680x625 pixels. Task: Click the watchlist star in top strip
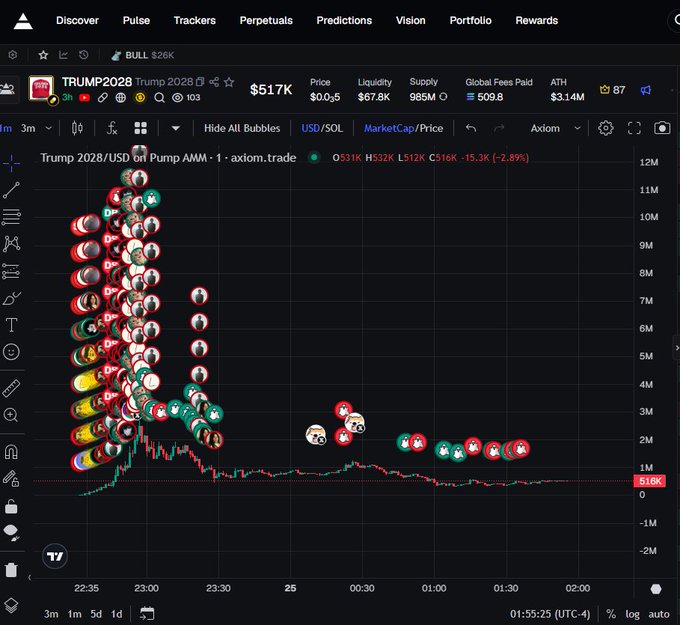[43, 55]
